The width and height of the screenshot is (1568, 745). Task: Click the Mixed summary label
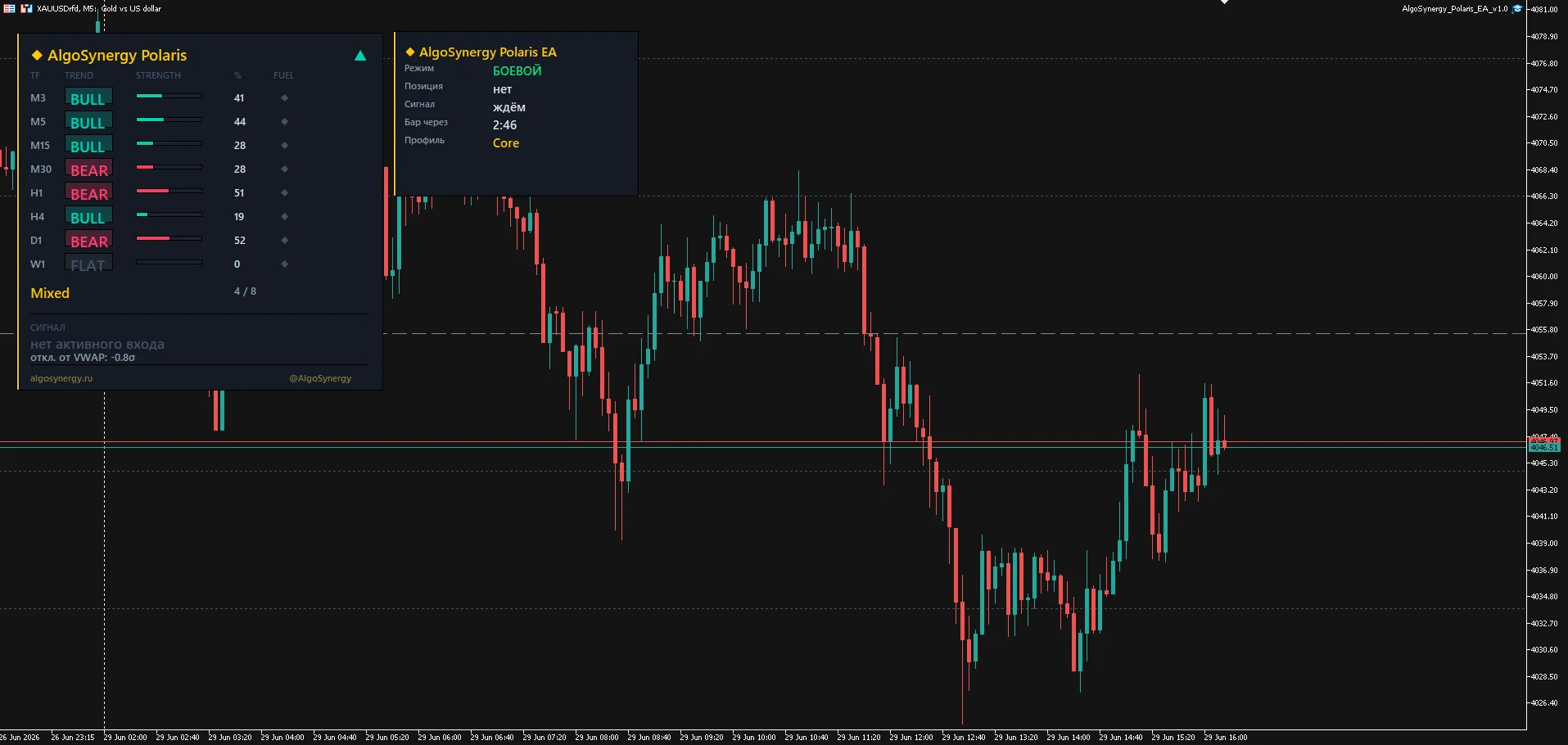(x=50, y=293)
